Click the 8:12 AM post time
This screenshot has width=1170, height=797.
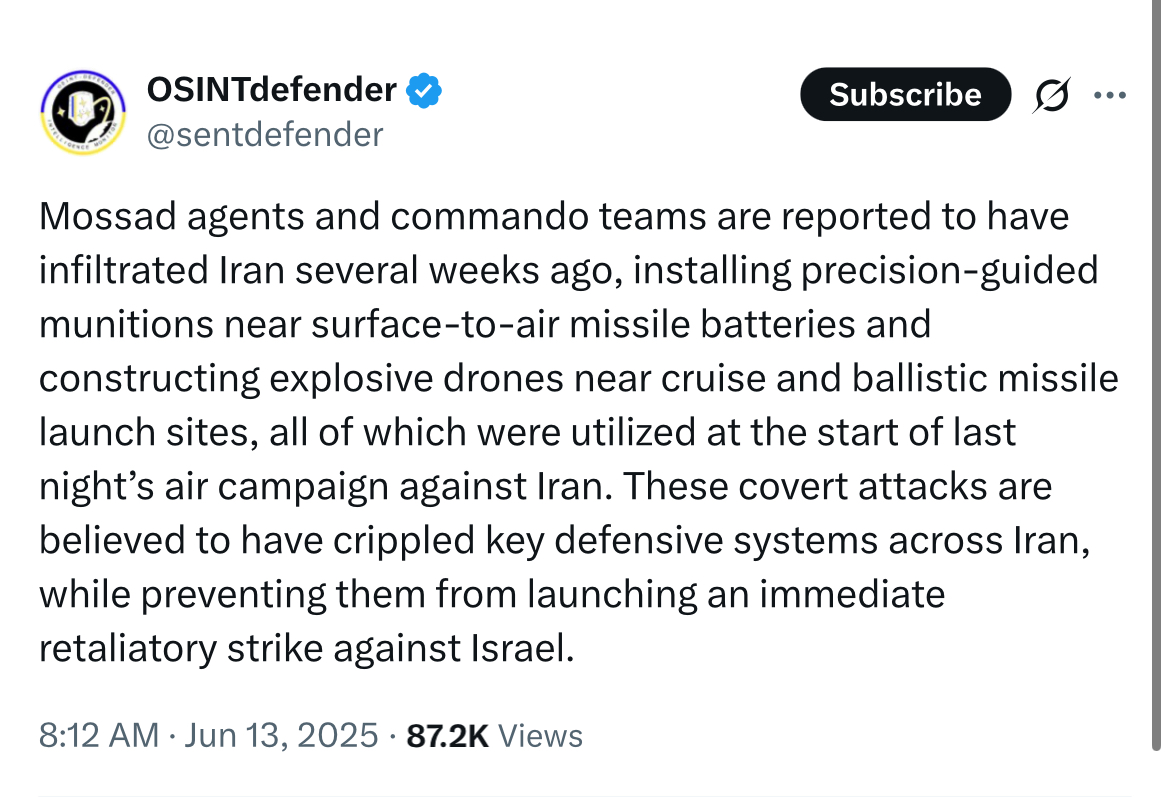99,735
